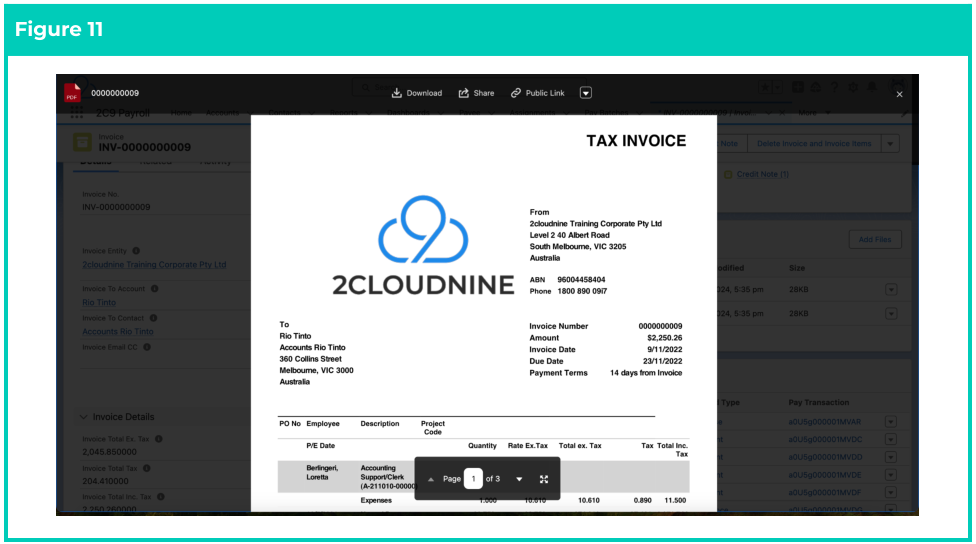The width and height of the screenshot is (976, 544).
Task: Open the more actions dropdown beside Public Link
Action: coord(586,93)
